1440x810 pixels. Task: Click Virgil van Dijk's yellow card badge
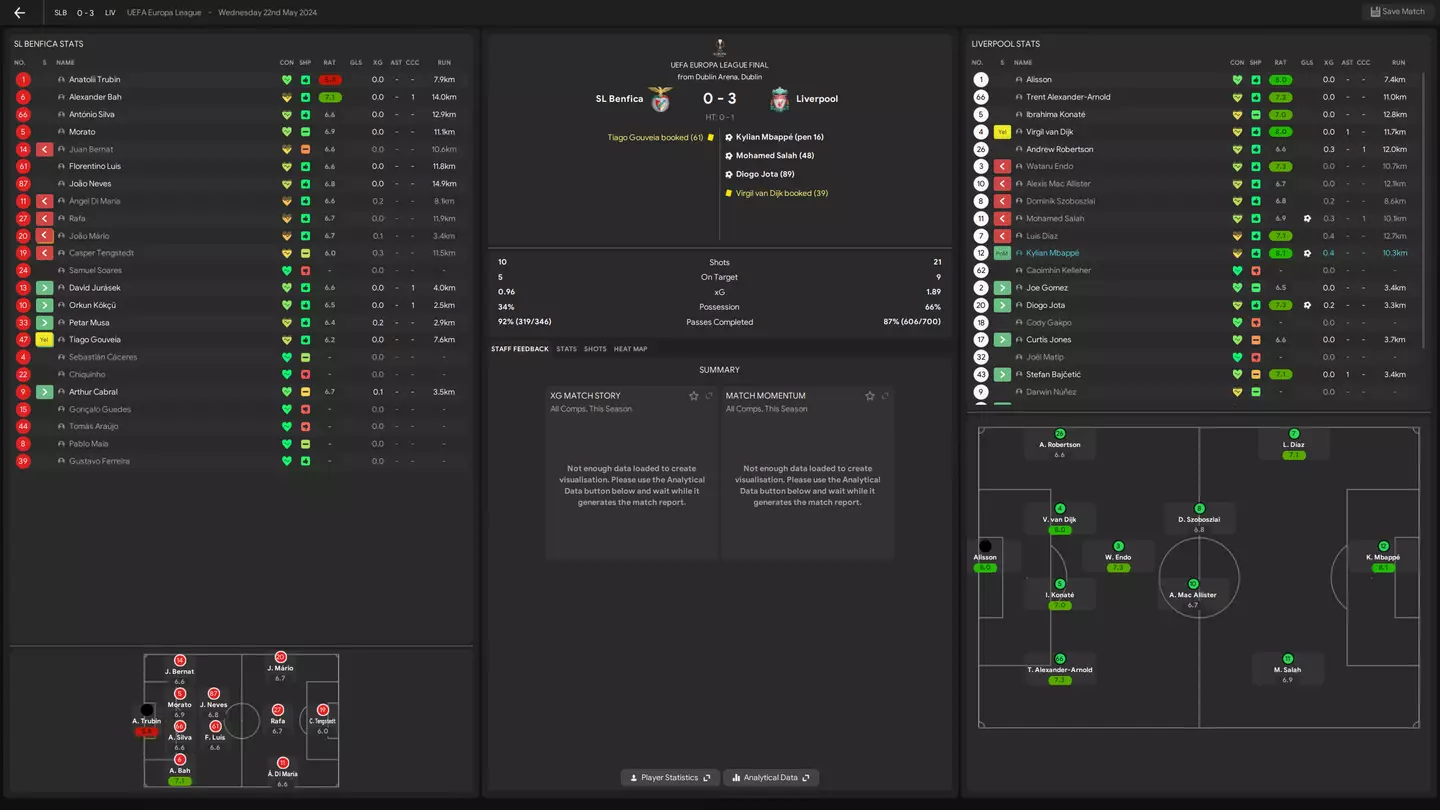pyautogui.click(x=1002, y=132)
